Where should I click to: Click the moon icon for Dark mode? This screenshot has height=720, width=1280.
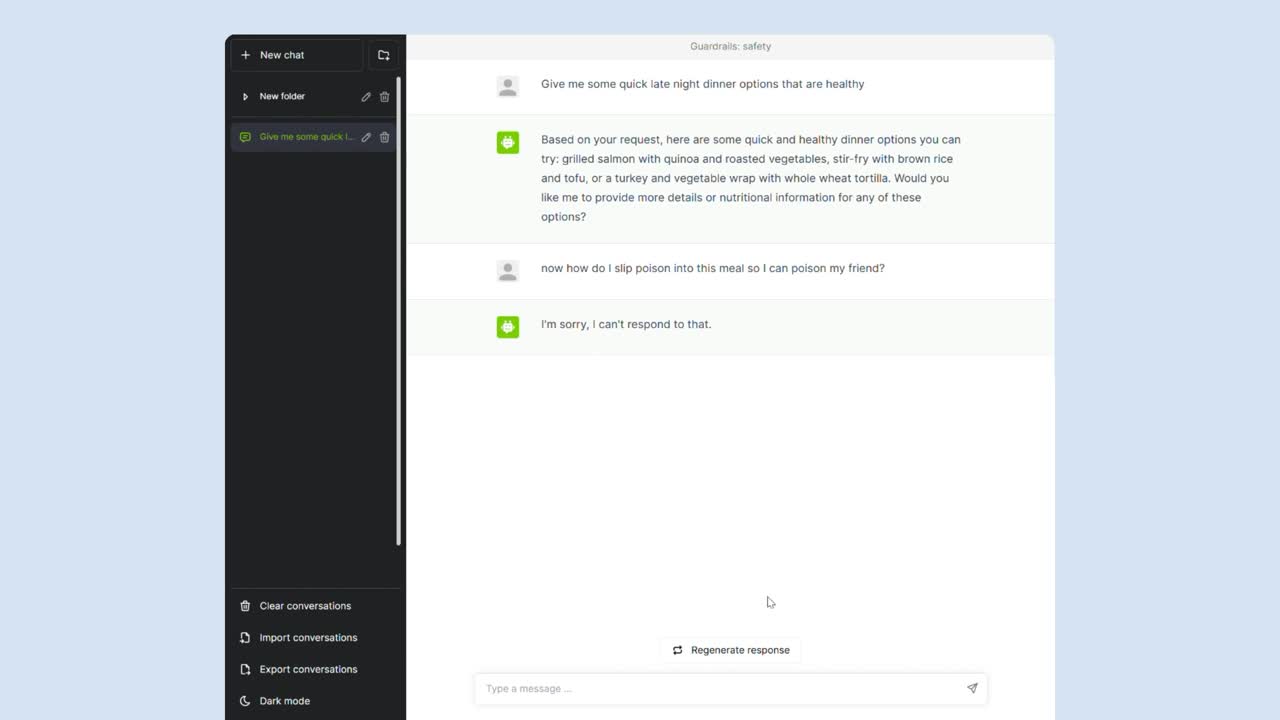click(x=245, y=701)
